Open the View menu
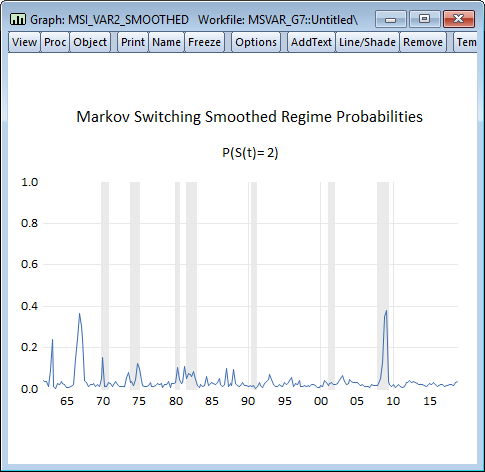 pos(24,42)
